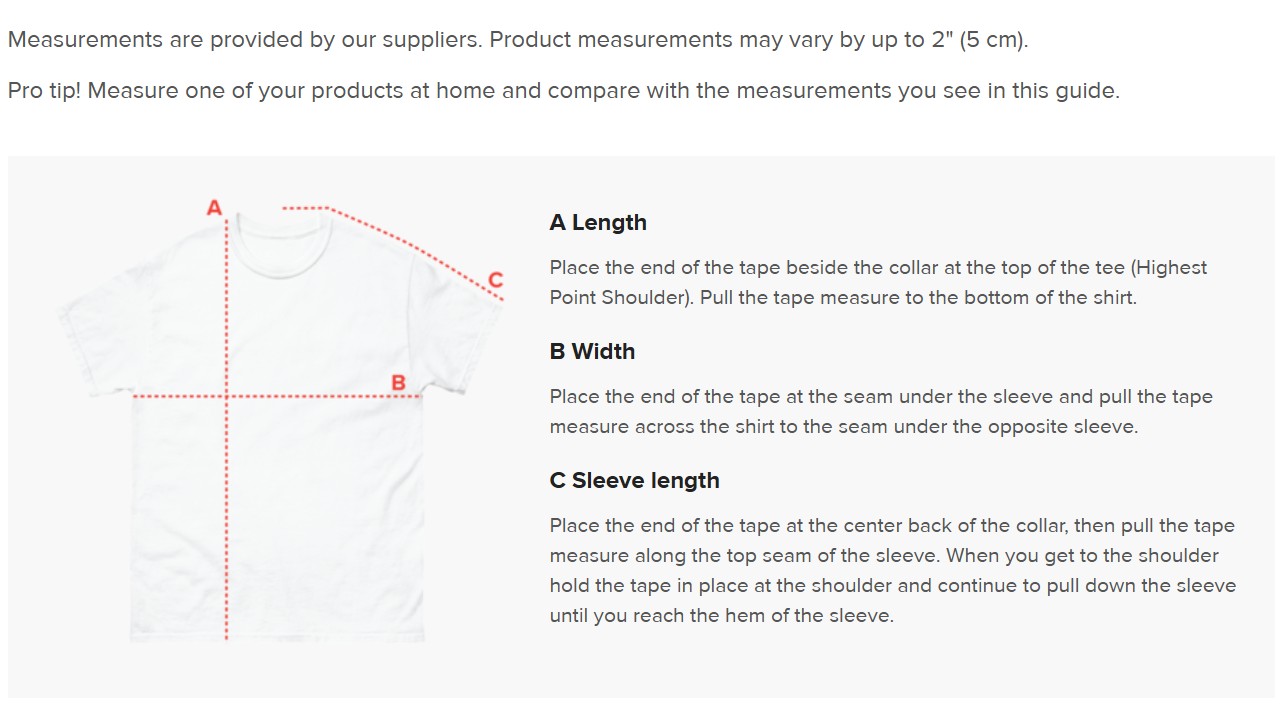Select the "B Width" heading
Screen dimensions: 1282x705
[592, 352]
